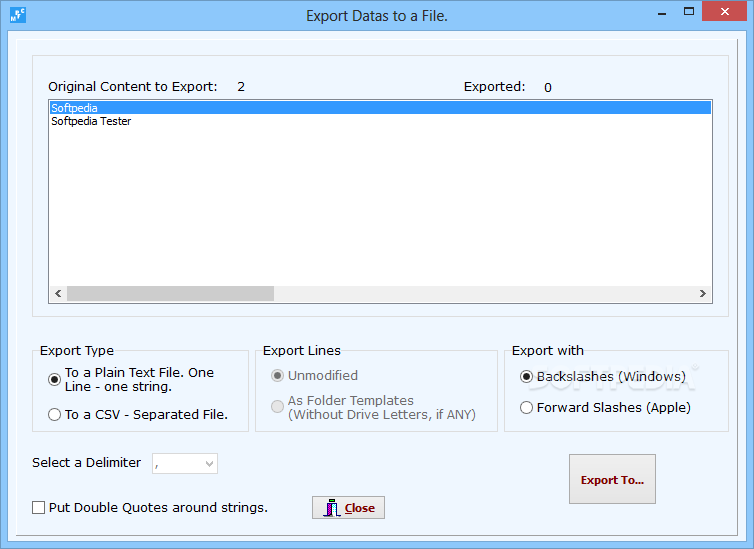This screenshot has width=754, height=549.
Task: Click the 'Original Content to Export:' label
Action: [x=133, y=87]
